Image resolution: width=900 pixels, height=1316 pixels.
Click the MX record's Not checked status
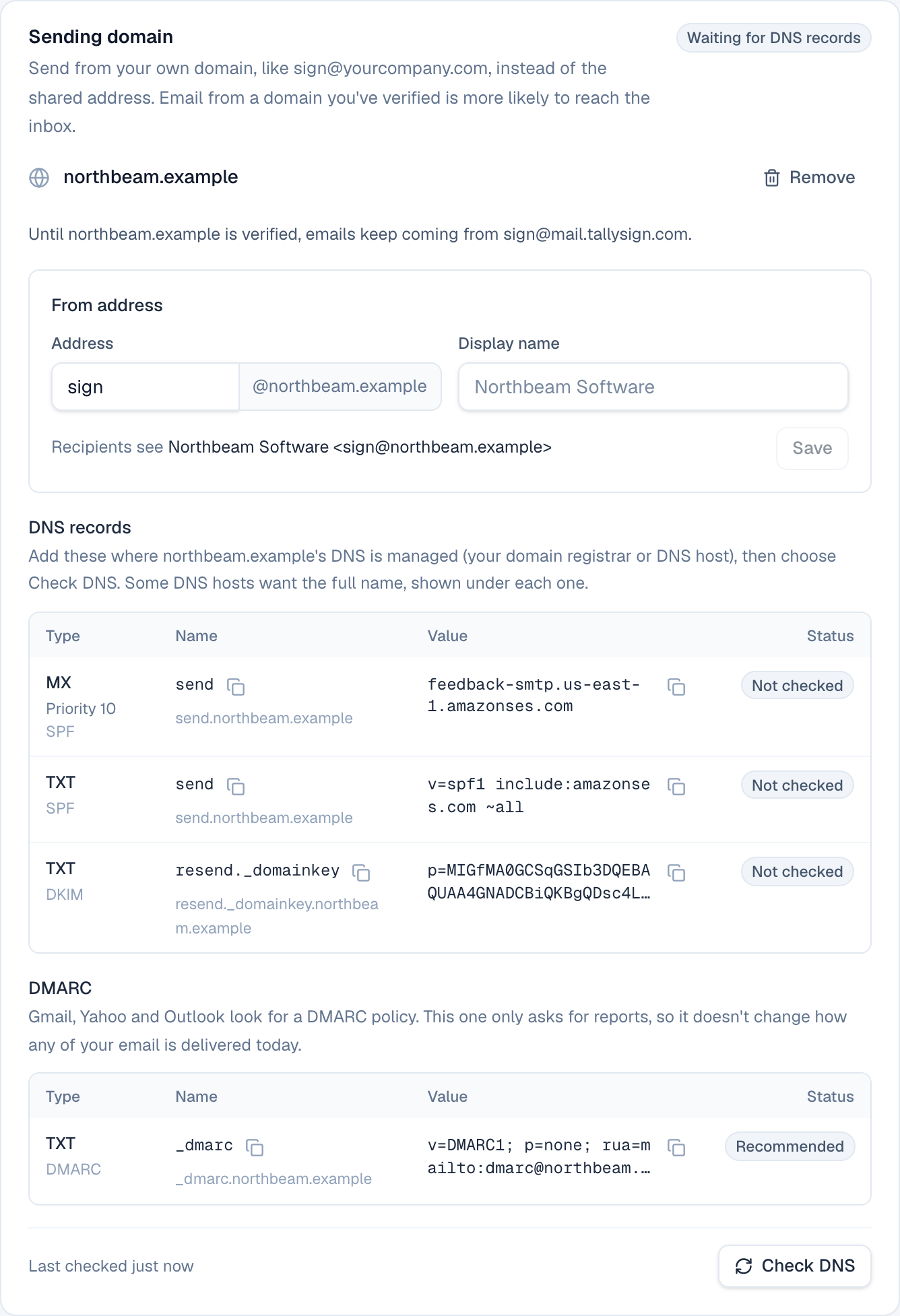(798, 686)
